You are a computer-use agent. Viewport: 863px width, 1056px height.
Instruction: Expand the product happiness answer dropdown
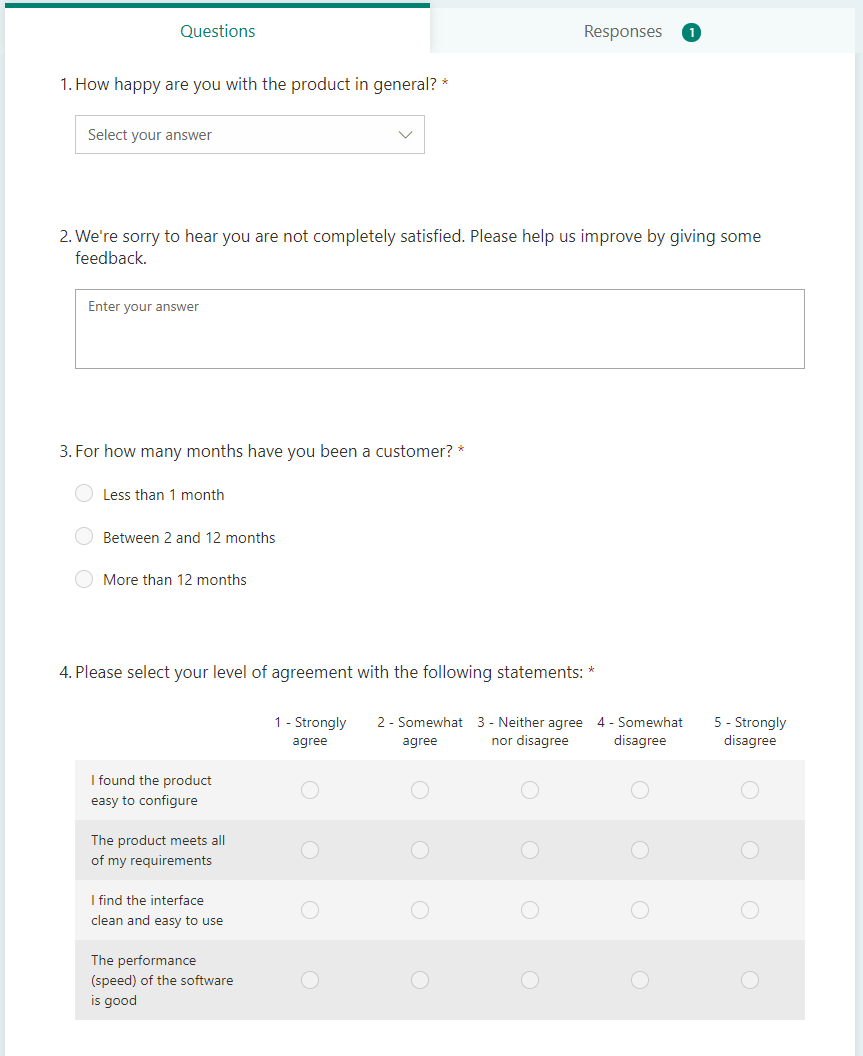tap(249, 135)
